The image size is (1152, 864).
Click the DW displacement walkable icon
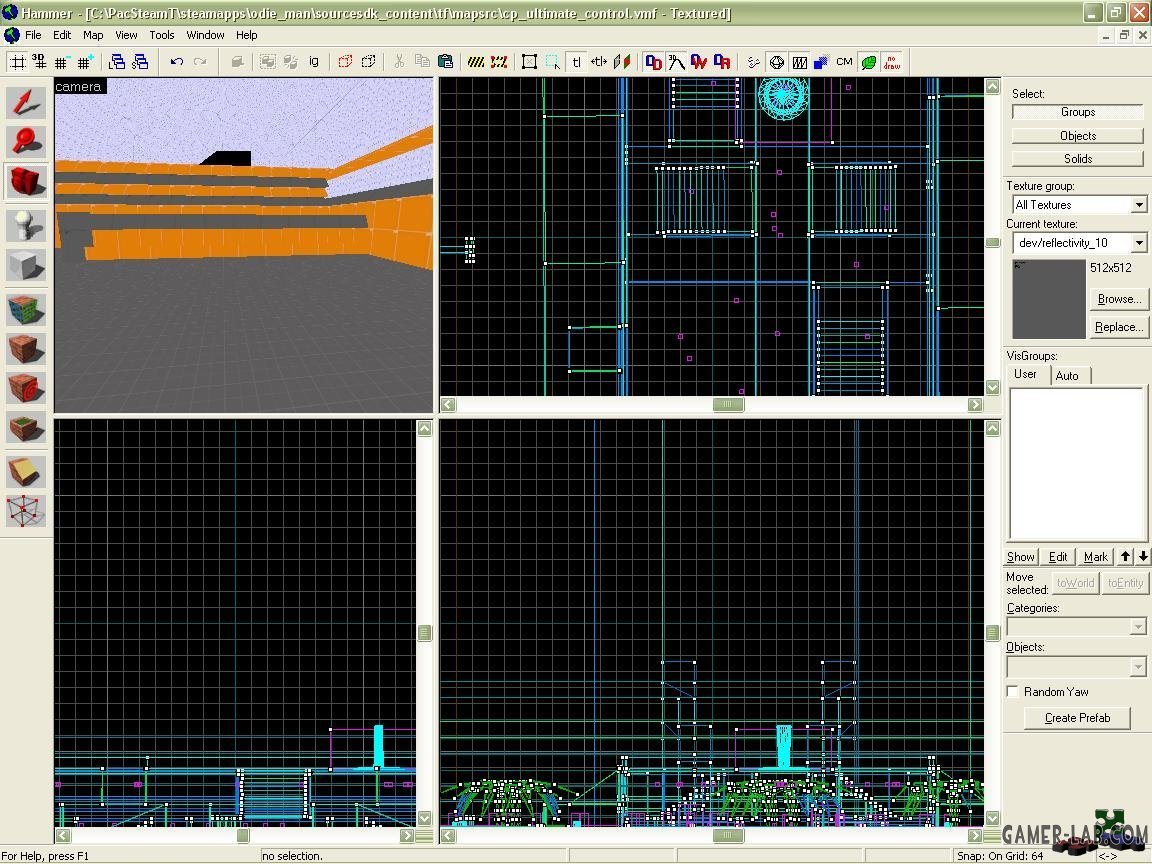click(x=699, y=62)
